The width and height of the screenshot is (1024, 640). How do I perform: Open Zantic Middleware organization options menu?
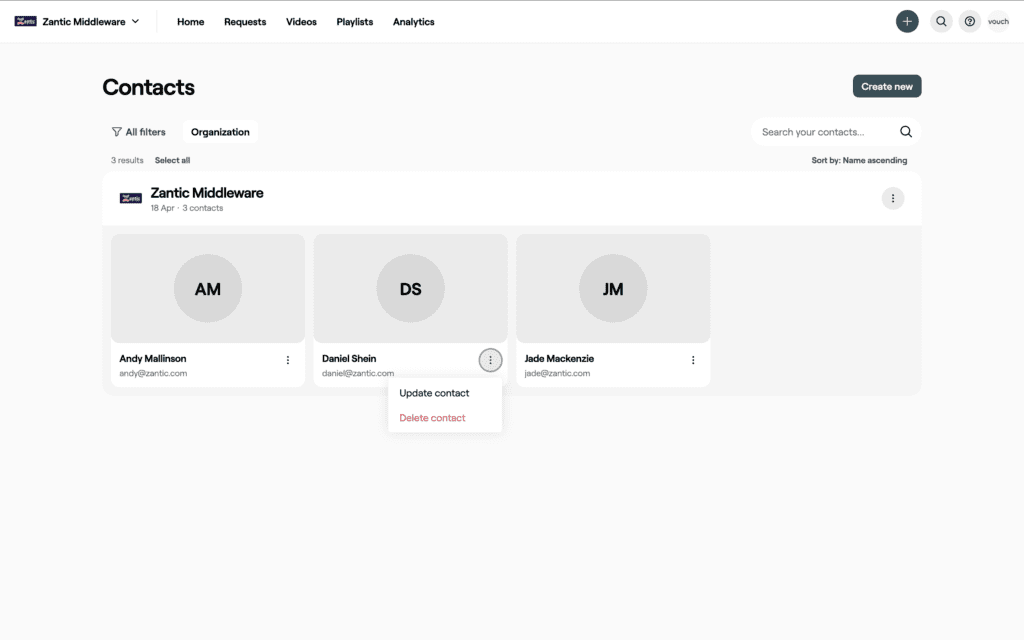(x=893, y=199)
